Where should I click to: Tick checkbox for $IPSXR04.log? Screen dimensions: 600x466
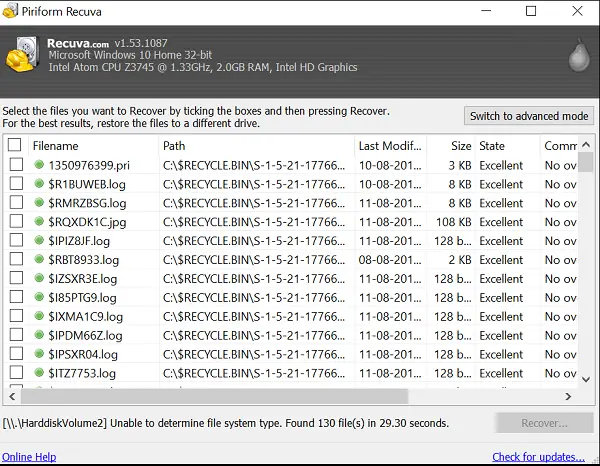click(16, 354)
